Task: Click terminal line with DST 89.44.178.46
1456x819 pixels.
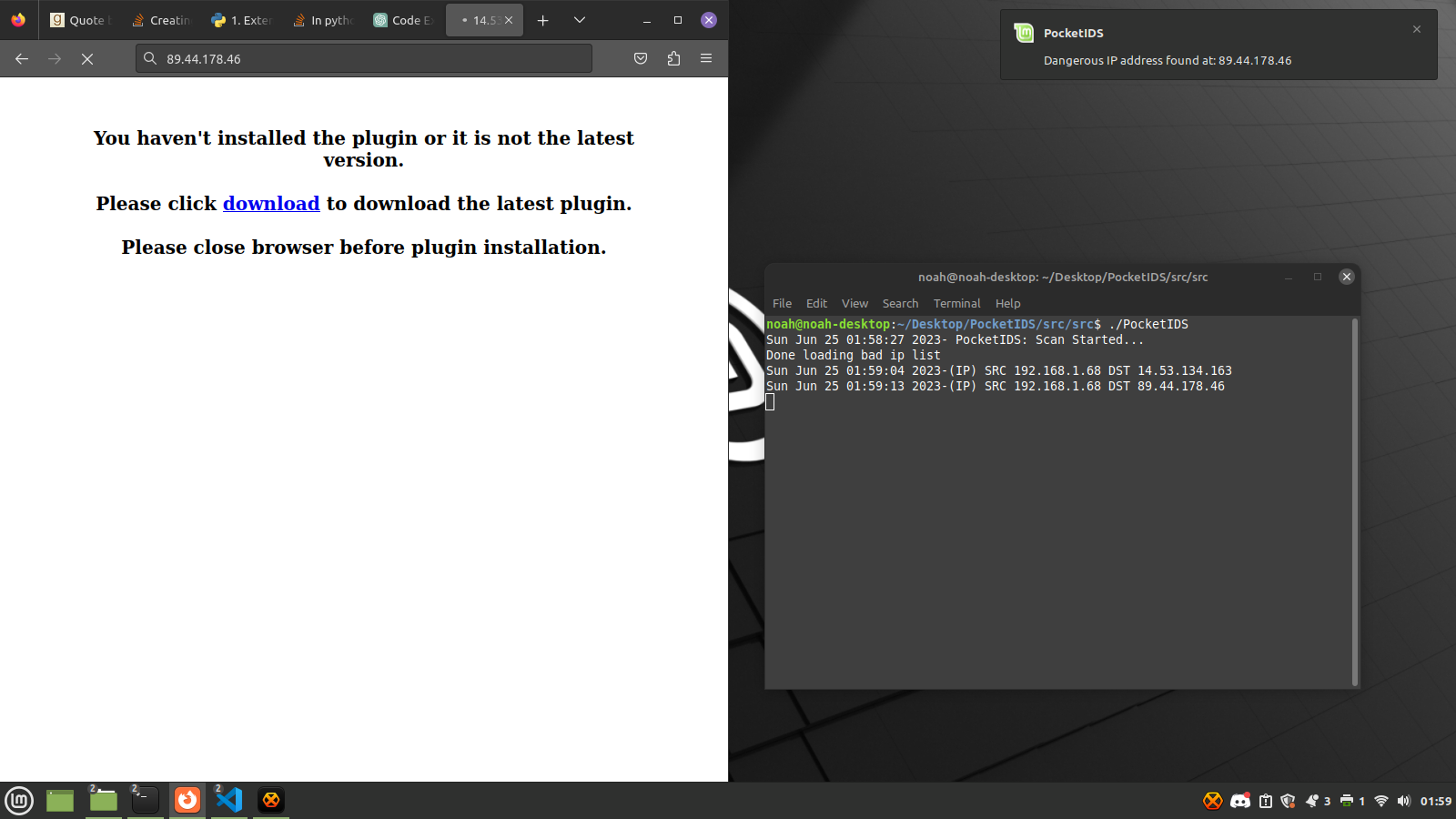Action: (x=995, y=387)
